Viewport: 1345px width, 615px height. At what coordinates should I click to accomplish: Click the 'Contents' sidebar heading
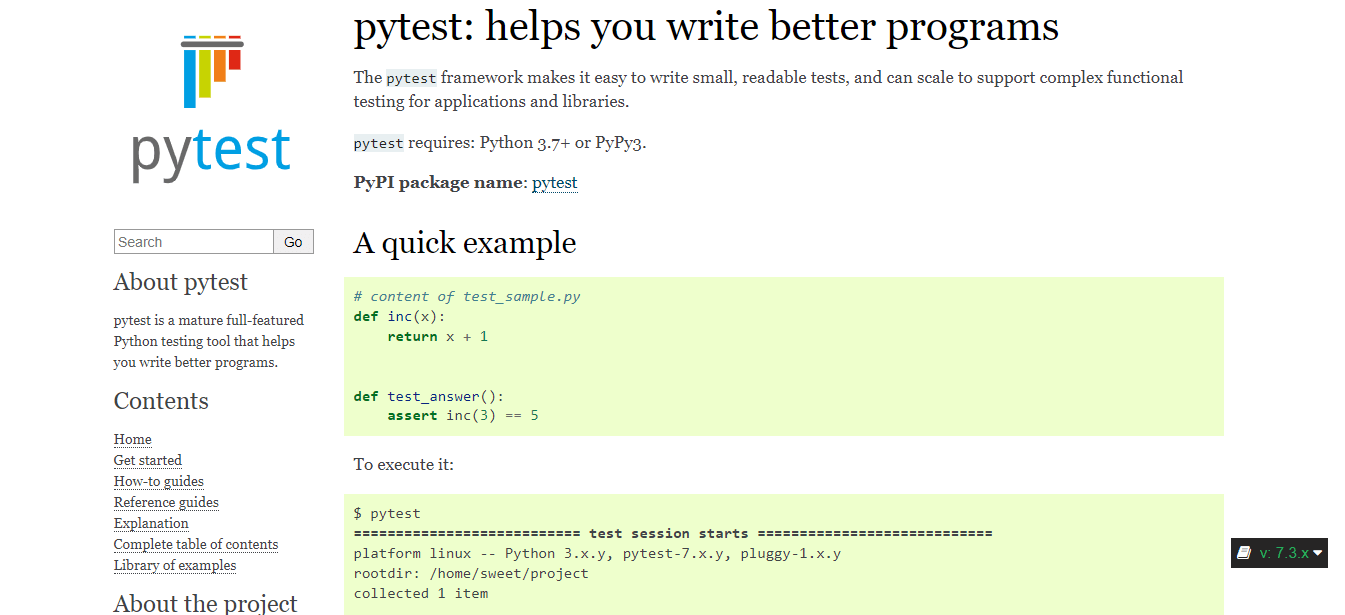point(161,401)
